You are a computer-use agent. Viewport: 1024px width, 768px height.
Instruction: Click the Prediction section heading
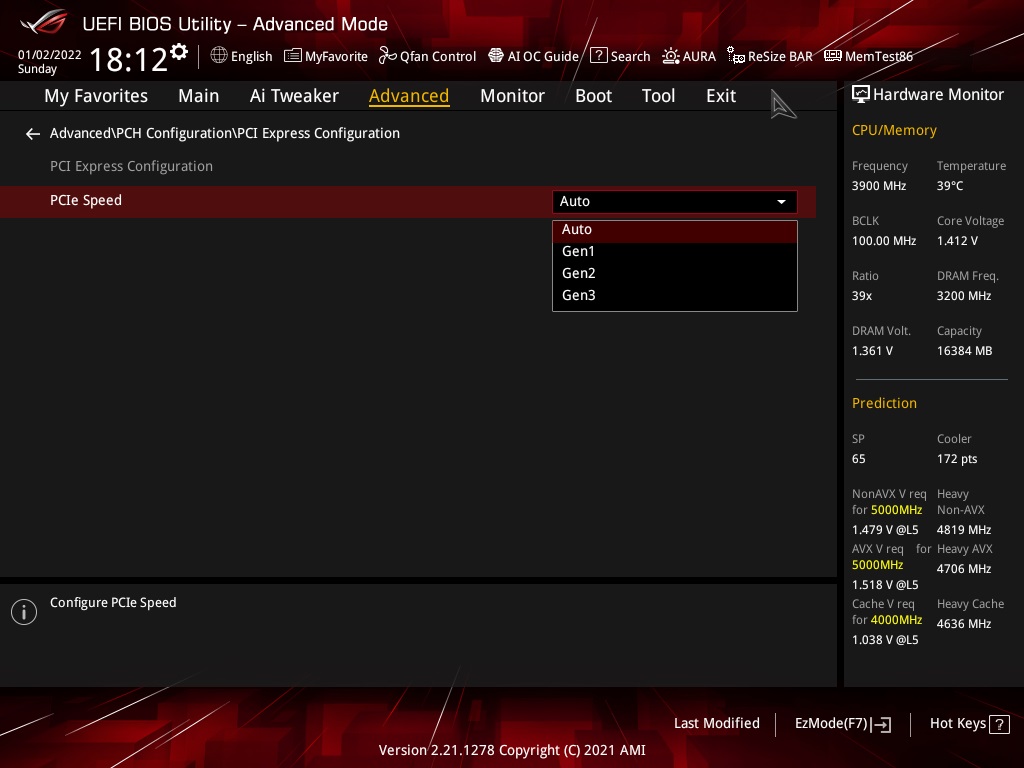pos(884,404)
